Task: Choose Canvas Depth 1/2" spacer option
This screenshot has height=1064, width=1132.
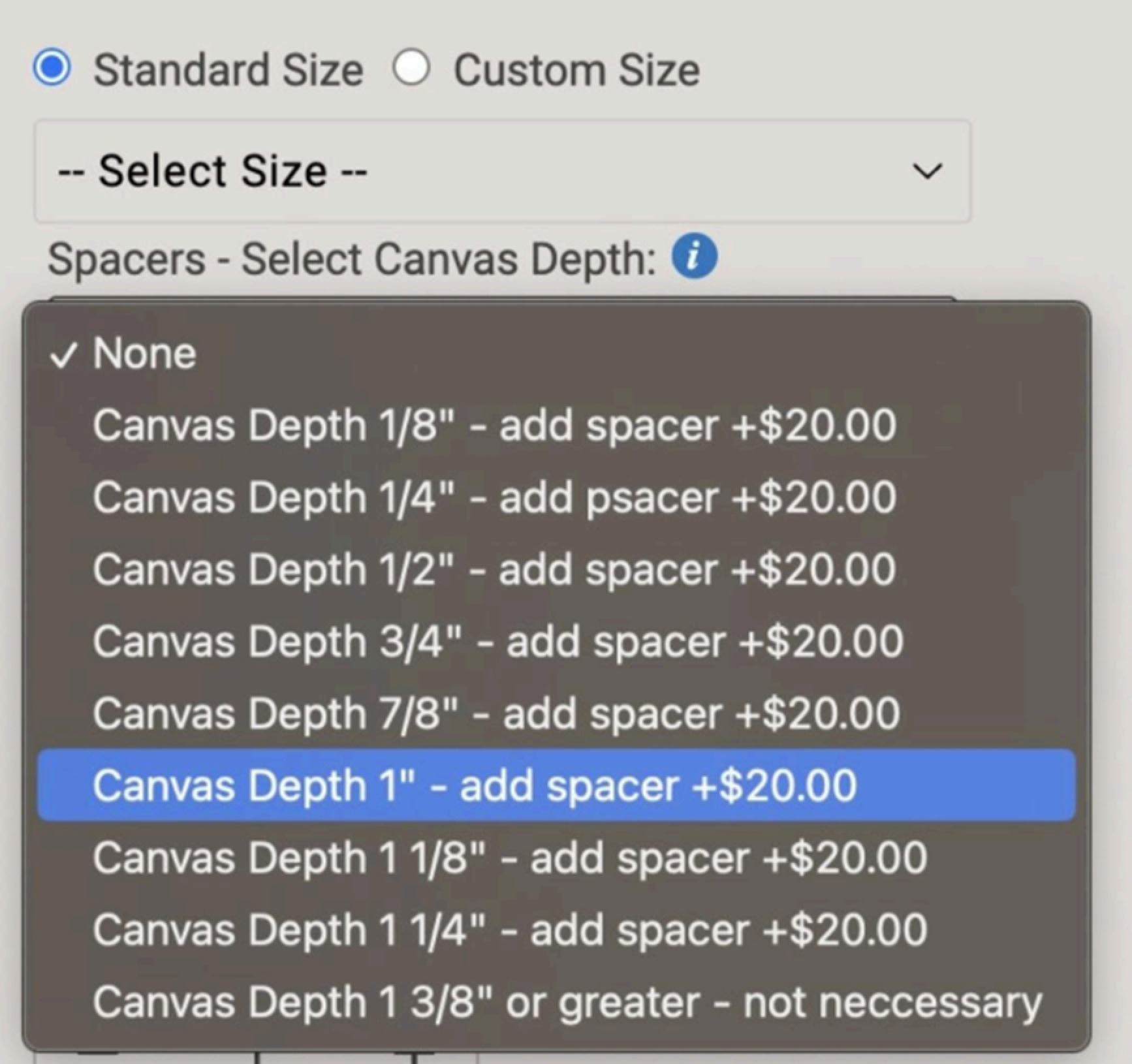Action: 494,569
